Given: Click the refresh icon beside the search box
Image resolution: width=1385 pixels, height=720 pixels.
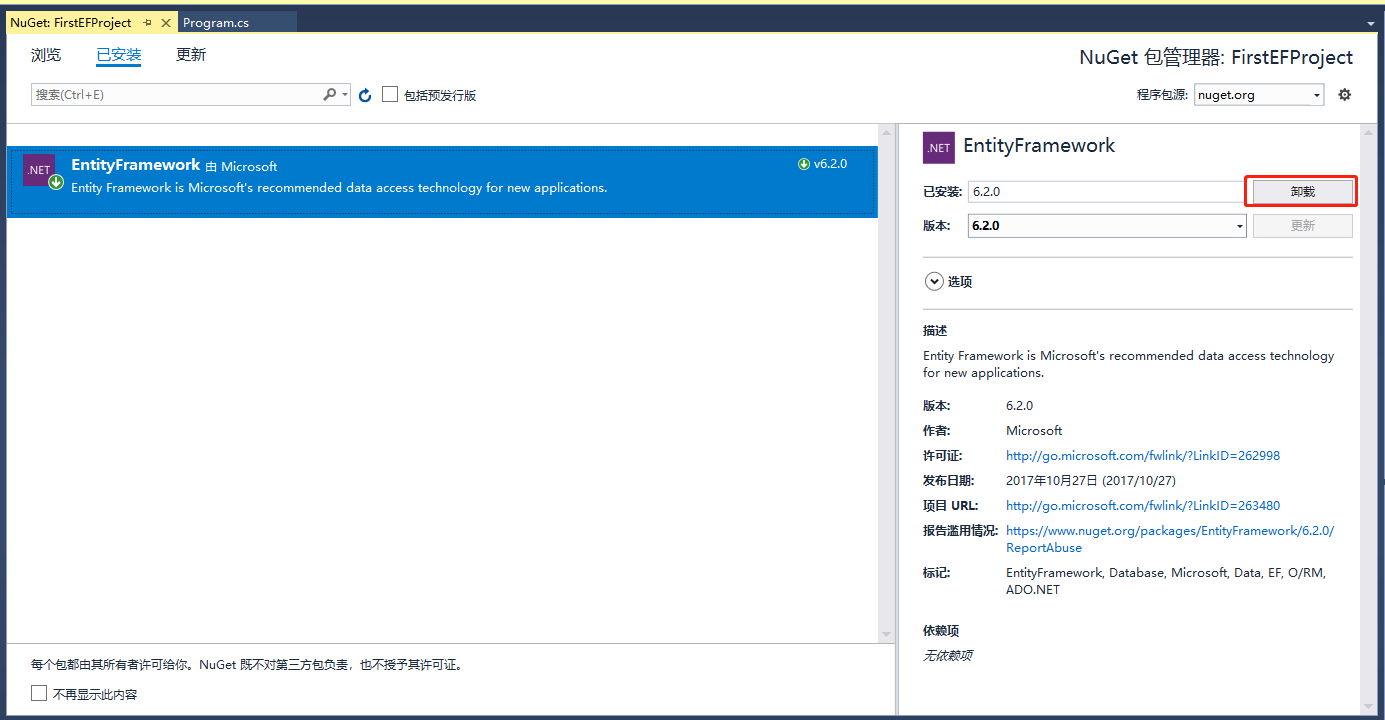Looking at the screenshot, I should 365,95.
